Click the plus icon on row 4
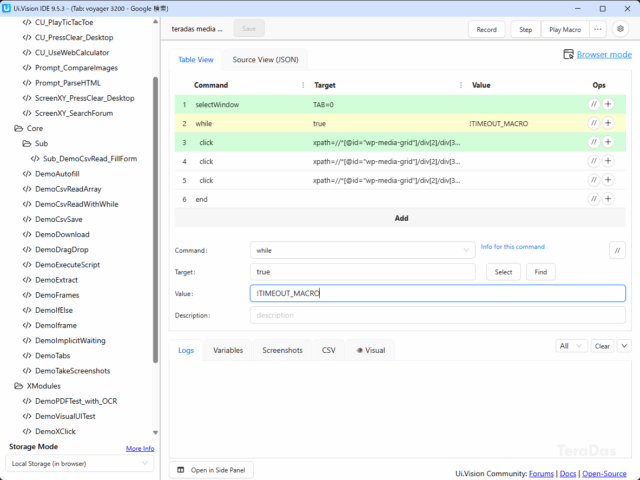640x480 pixels. coord(608,161)
